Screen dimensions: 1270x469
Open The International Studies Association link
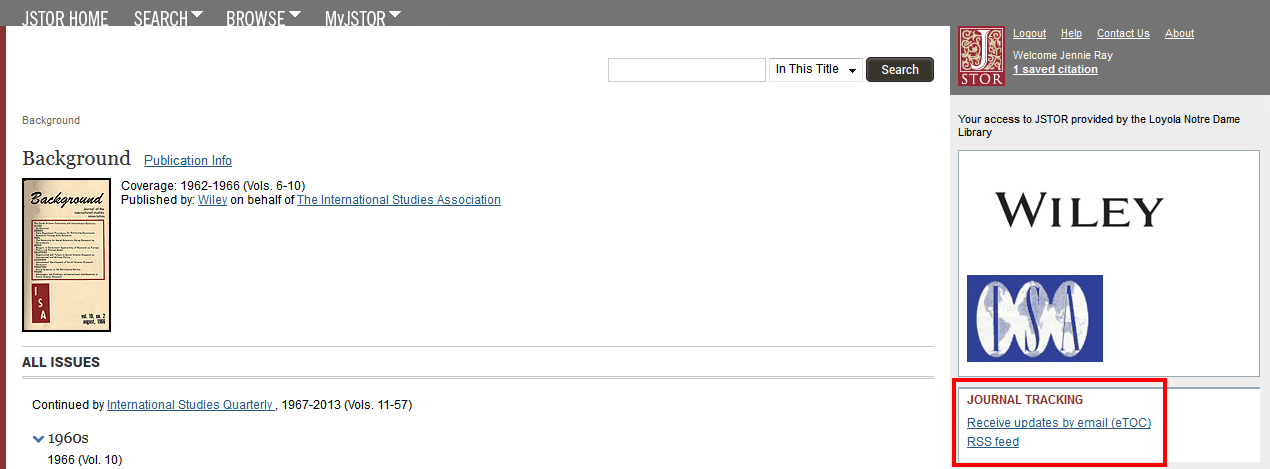[x=399, y=200]
